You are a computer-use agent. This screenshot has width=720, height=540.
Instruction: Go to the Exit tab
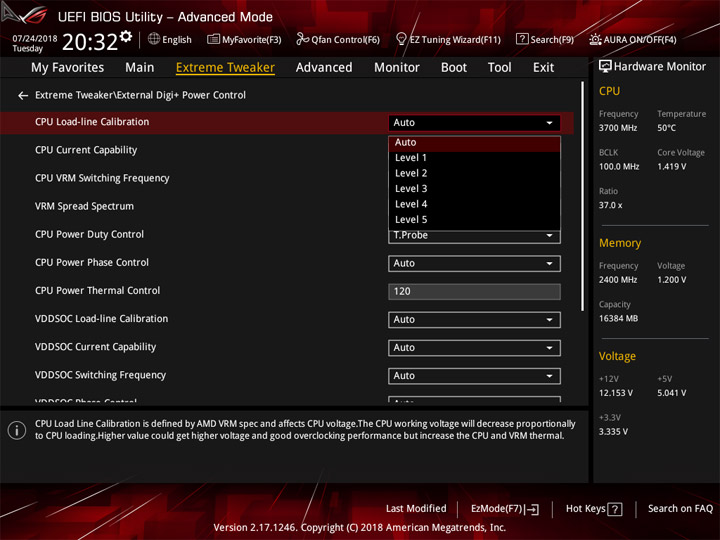543,68
